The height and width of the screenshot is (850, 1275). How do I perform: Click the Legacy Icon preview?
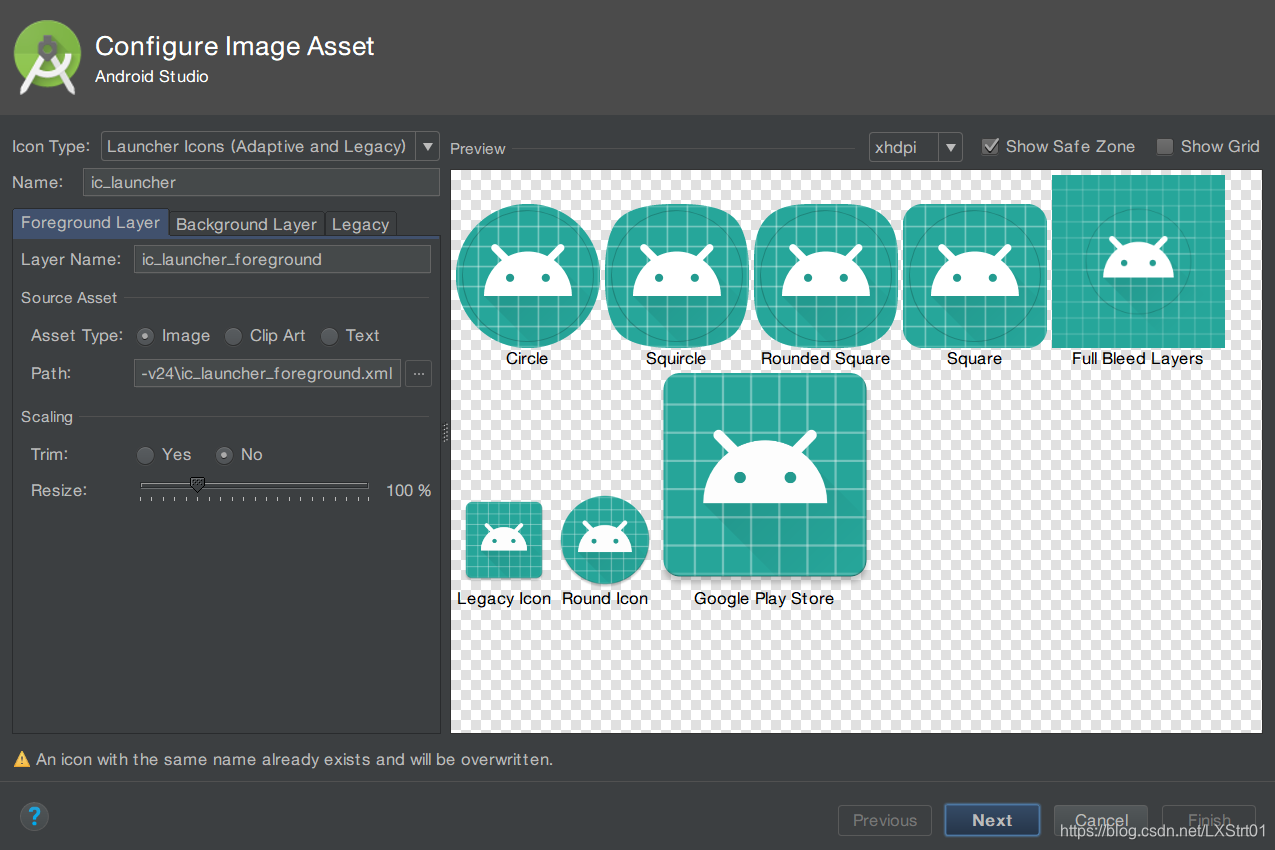[504, 539]
